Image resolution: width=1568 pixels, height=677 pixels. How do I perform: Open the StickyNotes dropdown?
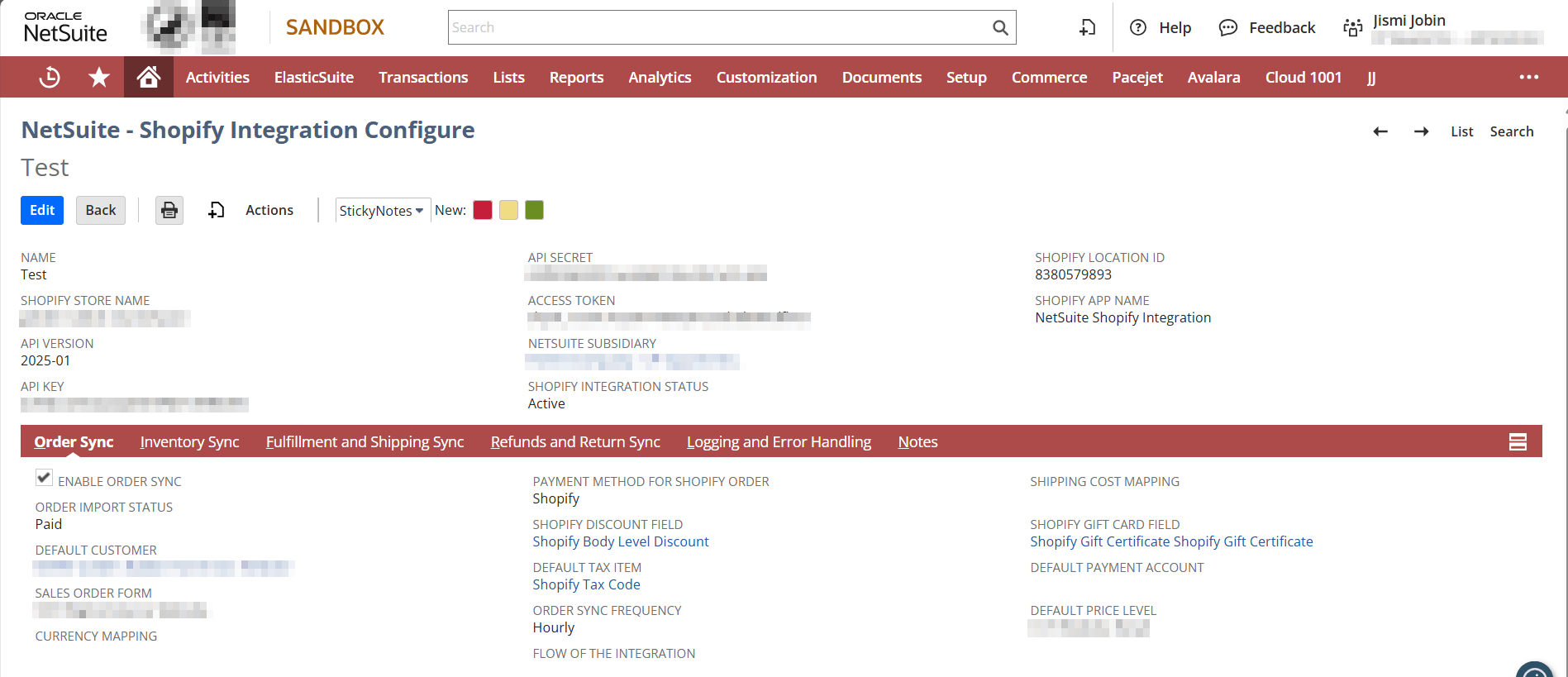click(x=383, y=210)
